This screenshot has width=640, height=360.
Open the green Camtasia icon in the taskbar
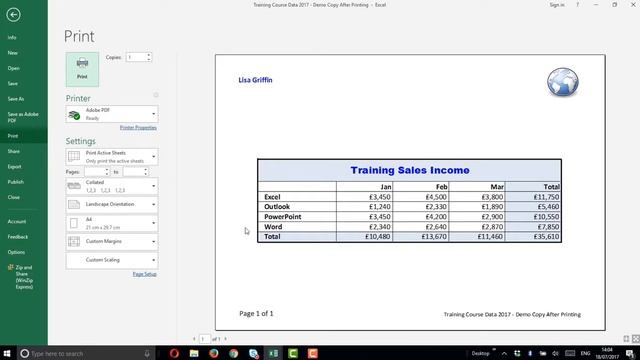pyautogui.click(x=293, y=353)
